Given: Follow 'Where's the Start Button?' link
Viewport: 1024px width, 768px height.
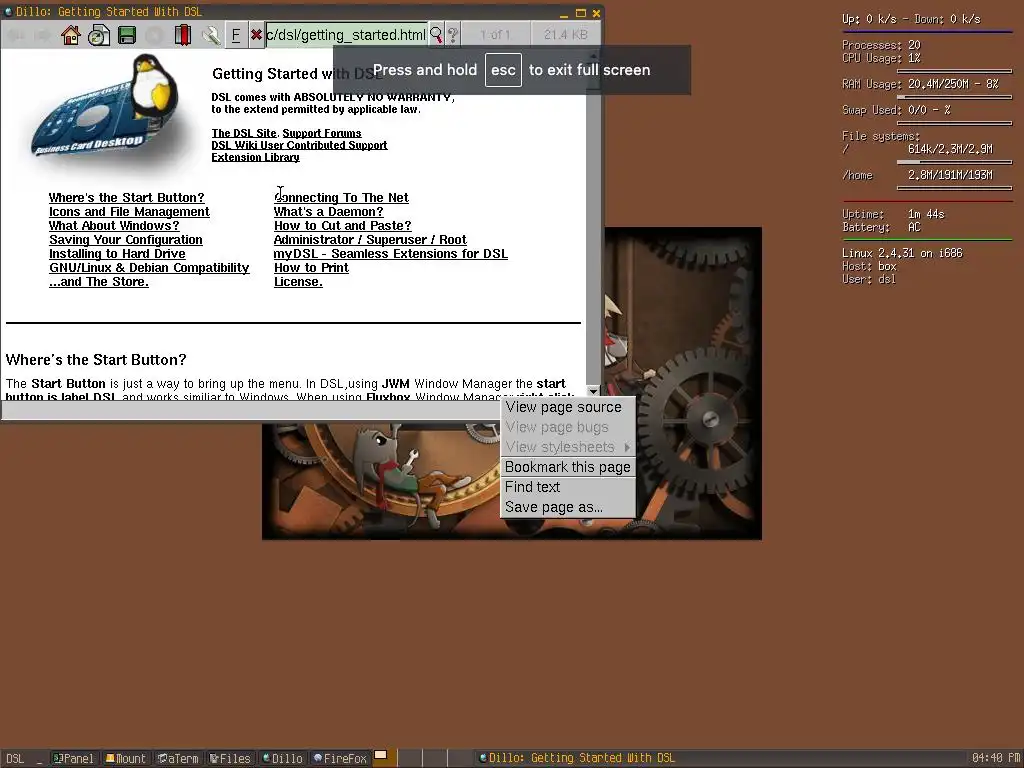Looking at the screenshot, I should (x=127, y=198).
